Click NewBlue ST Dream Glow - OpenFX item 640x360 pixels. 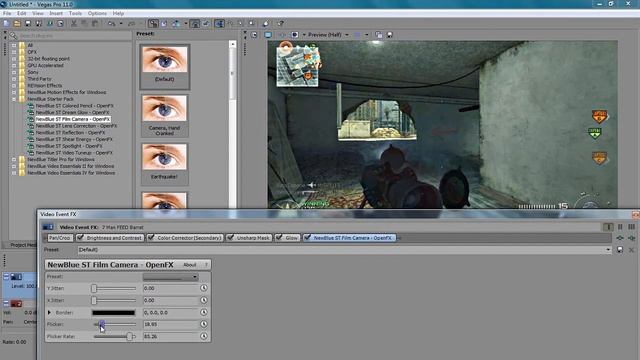coord(72,113)
